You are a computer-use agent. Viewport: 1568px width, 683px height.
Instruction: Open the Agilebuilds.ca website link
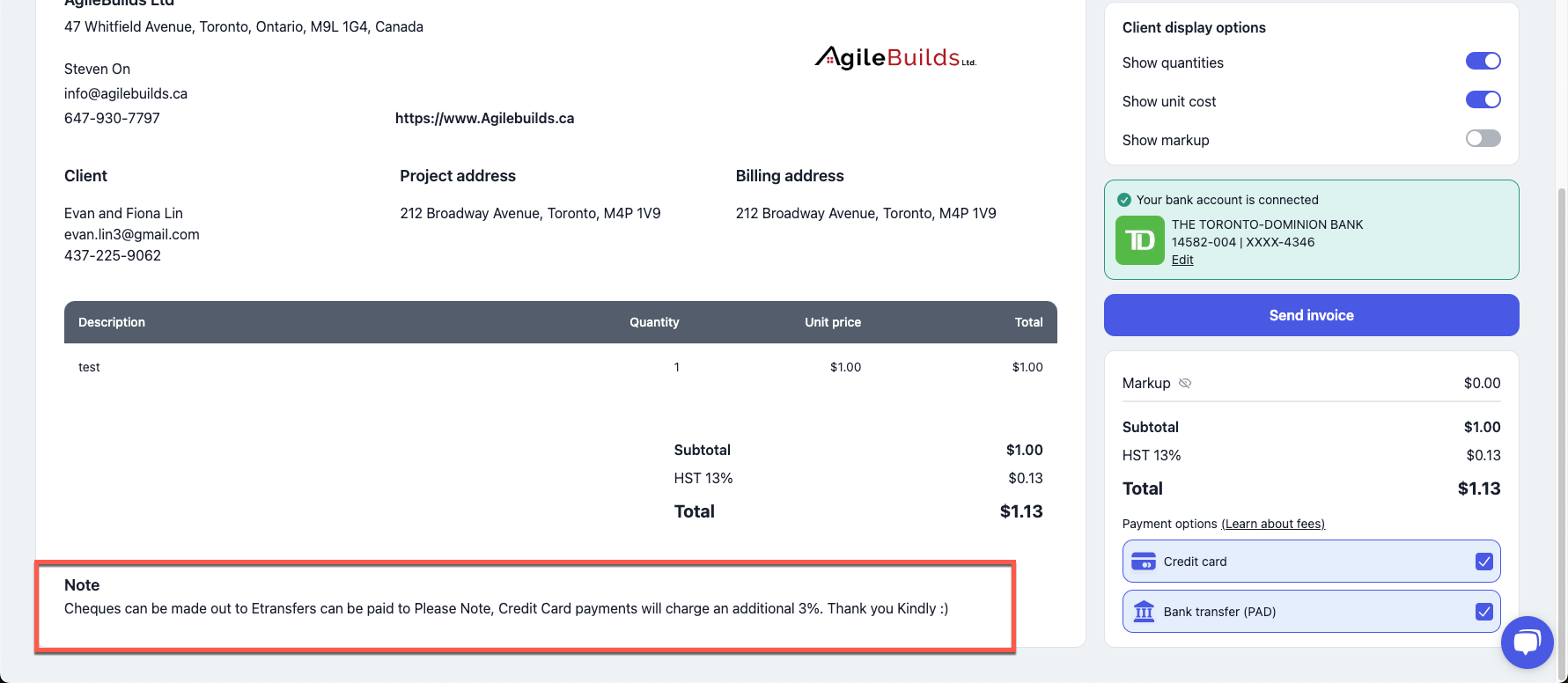484,118
